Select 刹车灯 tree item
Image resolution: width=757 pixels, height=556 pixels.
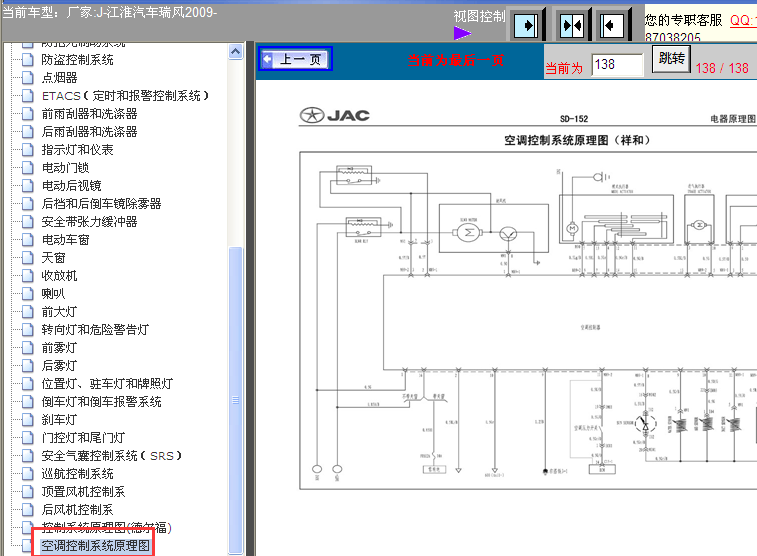pyautogui.click(x=59, y=420)
